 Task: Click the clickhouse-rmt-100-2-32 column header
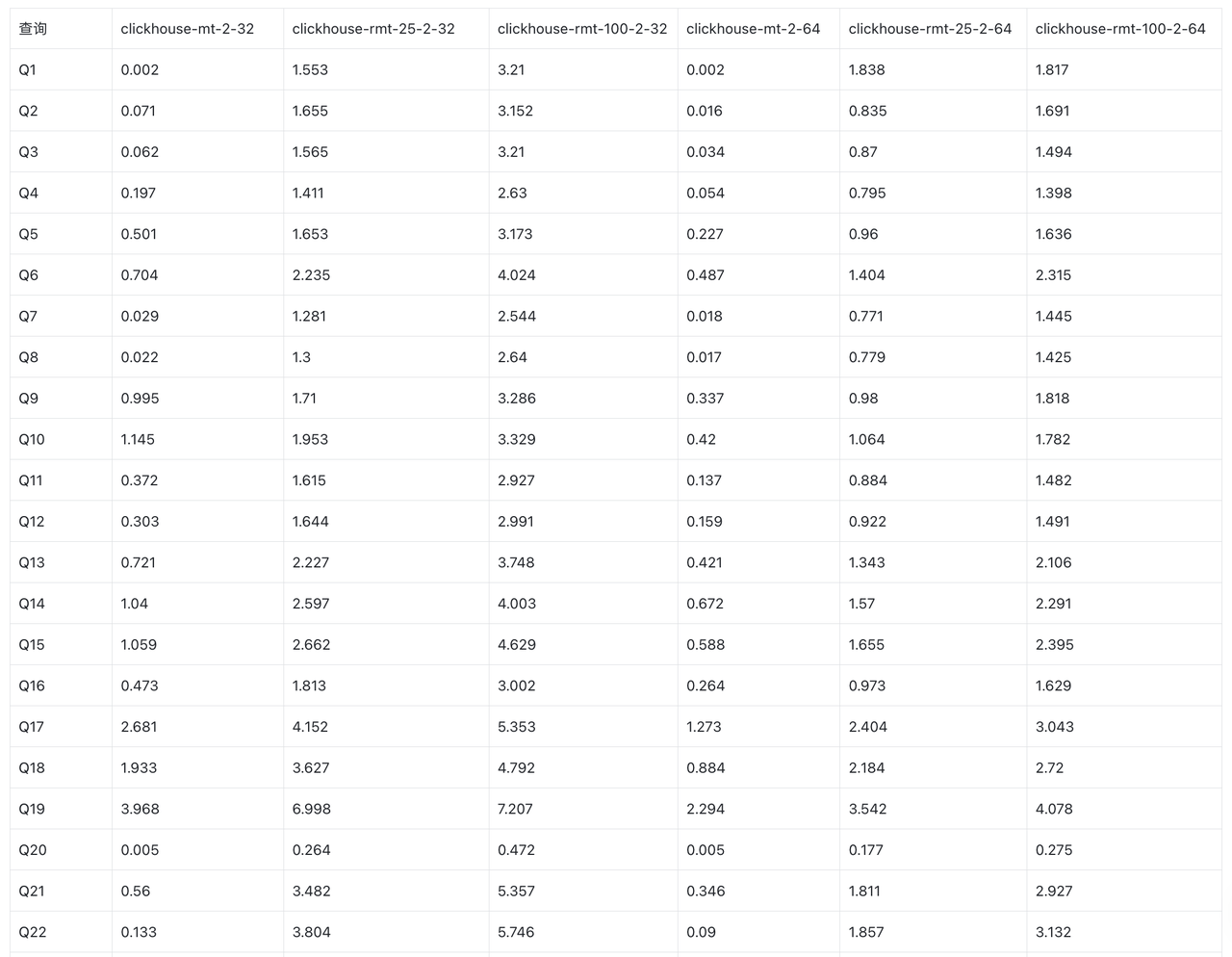pyautogui.click(x=582, y=29)
